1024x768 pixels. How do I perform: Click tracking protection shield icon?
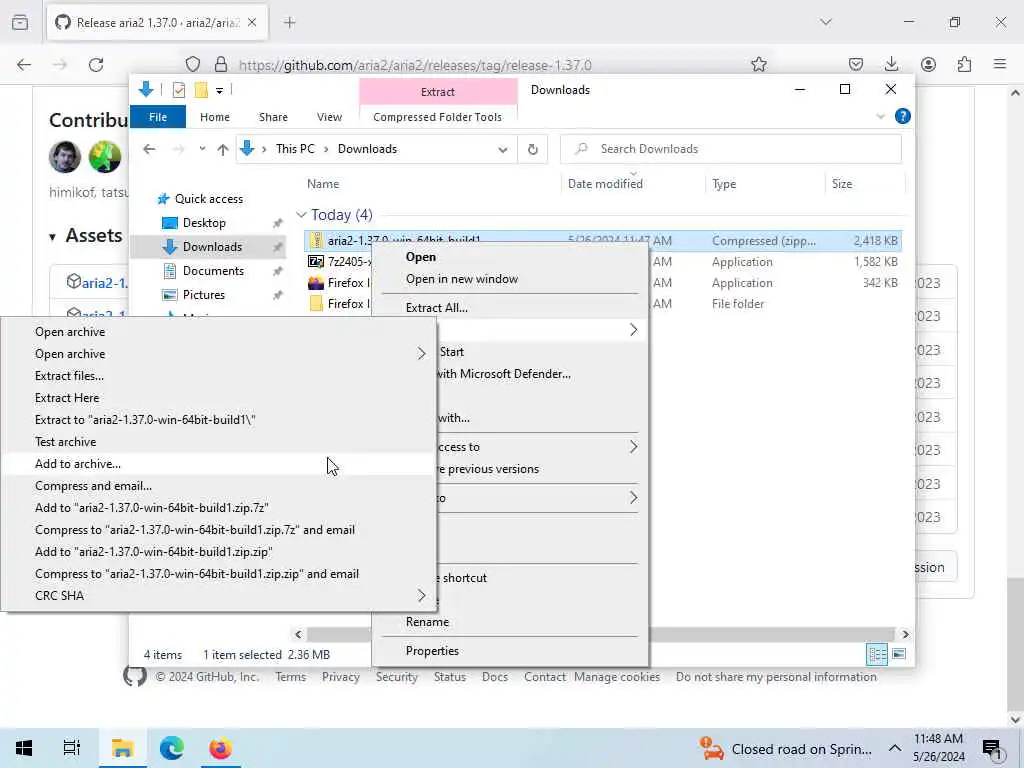(193, 64)
